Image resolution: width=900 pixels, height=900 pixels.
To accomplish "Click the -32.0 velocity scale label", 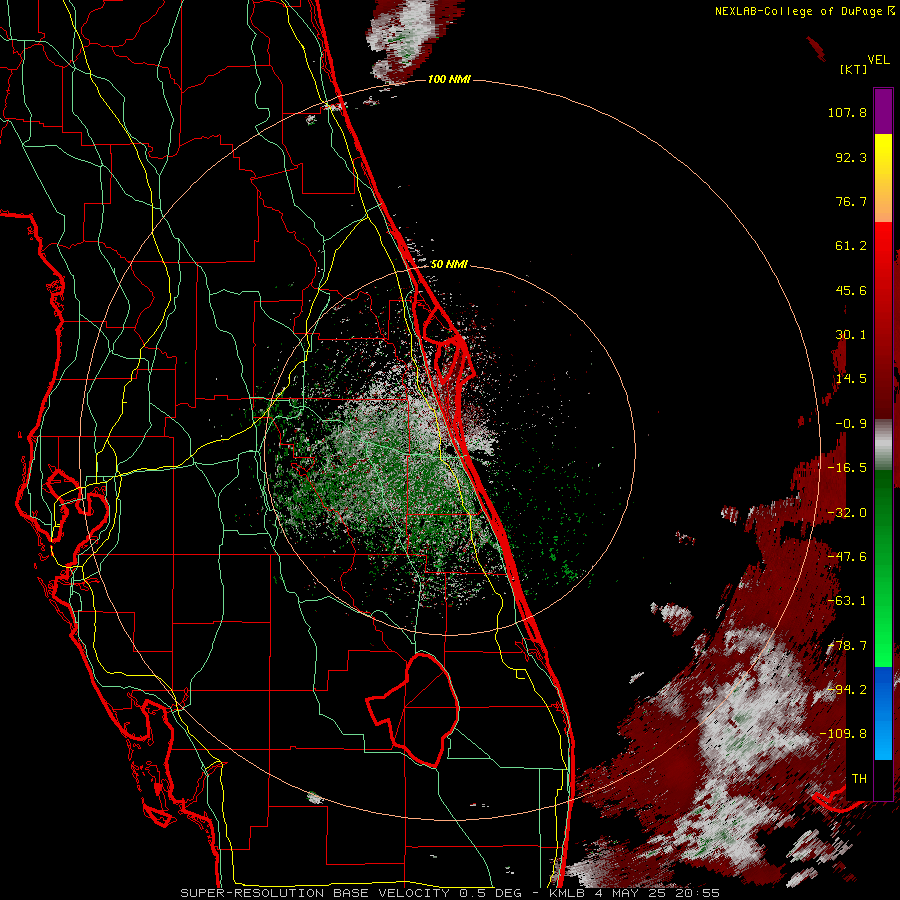I will coord(847,513).
